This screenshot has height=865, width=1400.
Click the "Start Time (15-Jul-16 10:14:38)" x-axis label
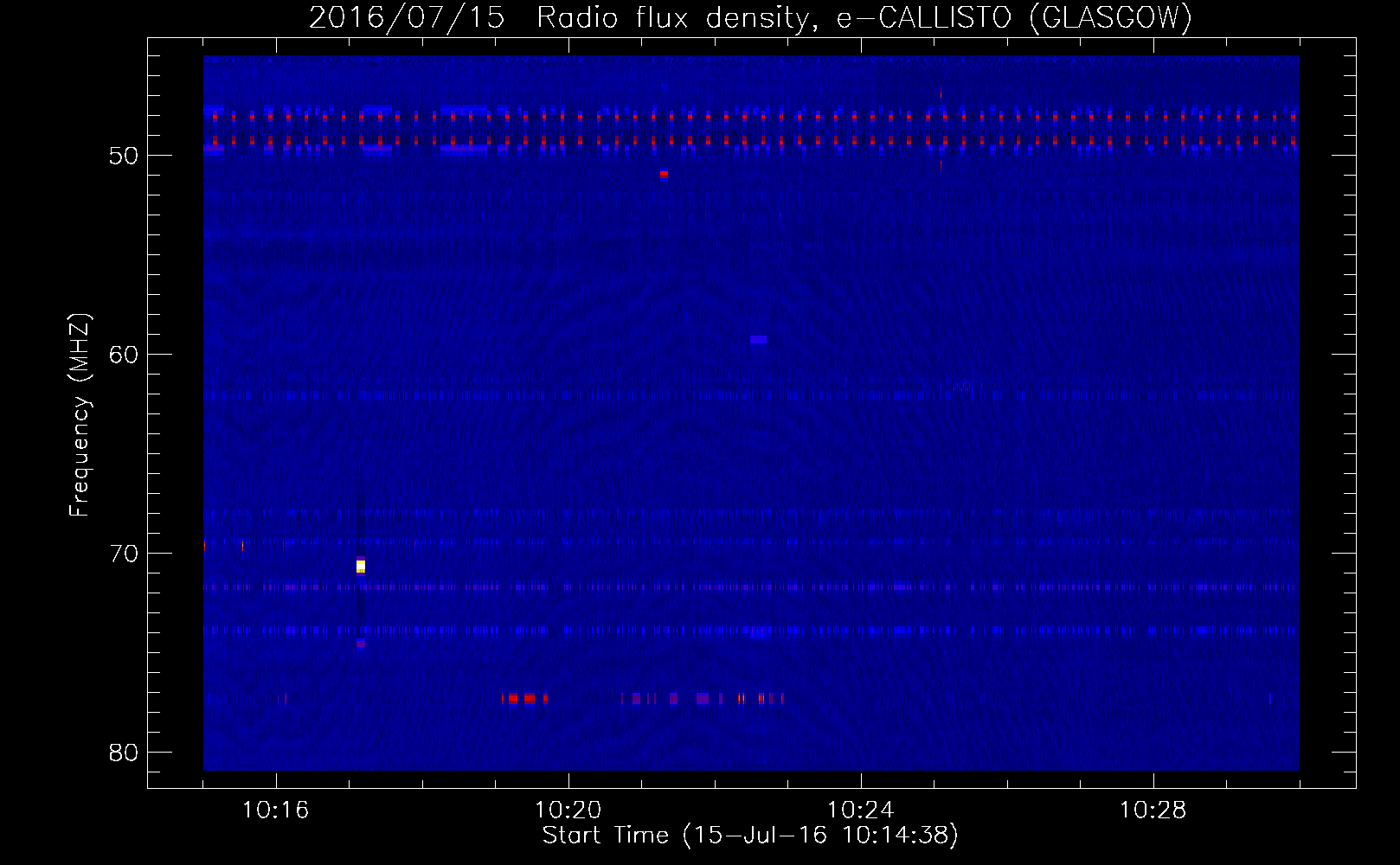pyautogui.click(x=750, y=836)
